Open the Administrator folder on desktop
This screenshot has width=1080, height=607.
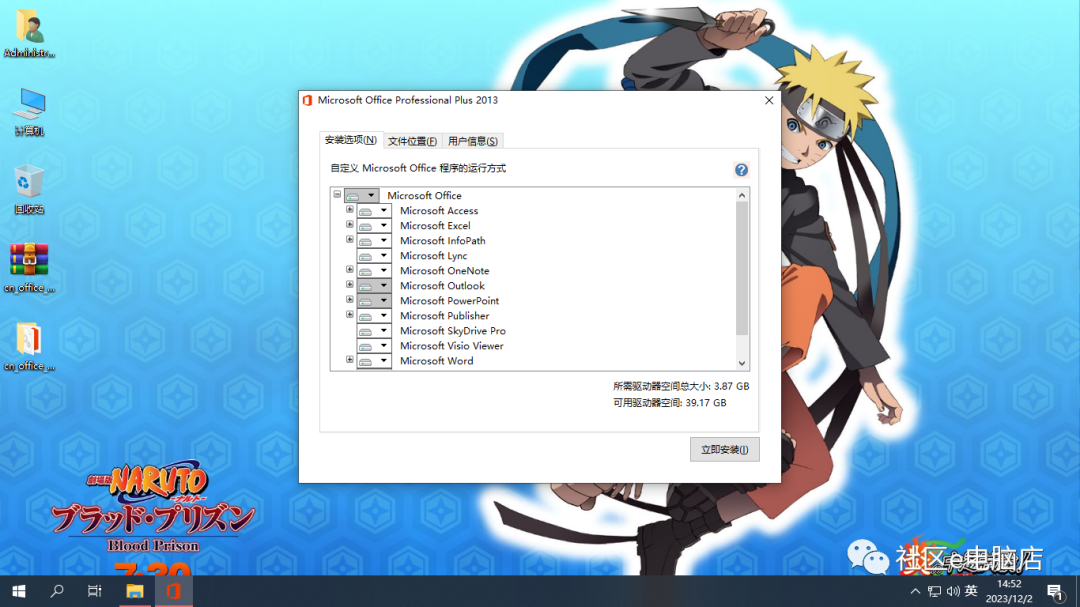coord(29,33)
